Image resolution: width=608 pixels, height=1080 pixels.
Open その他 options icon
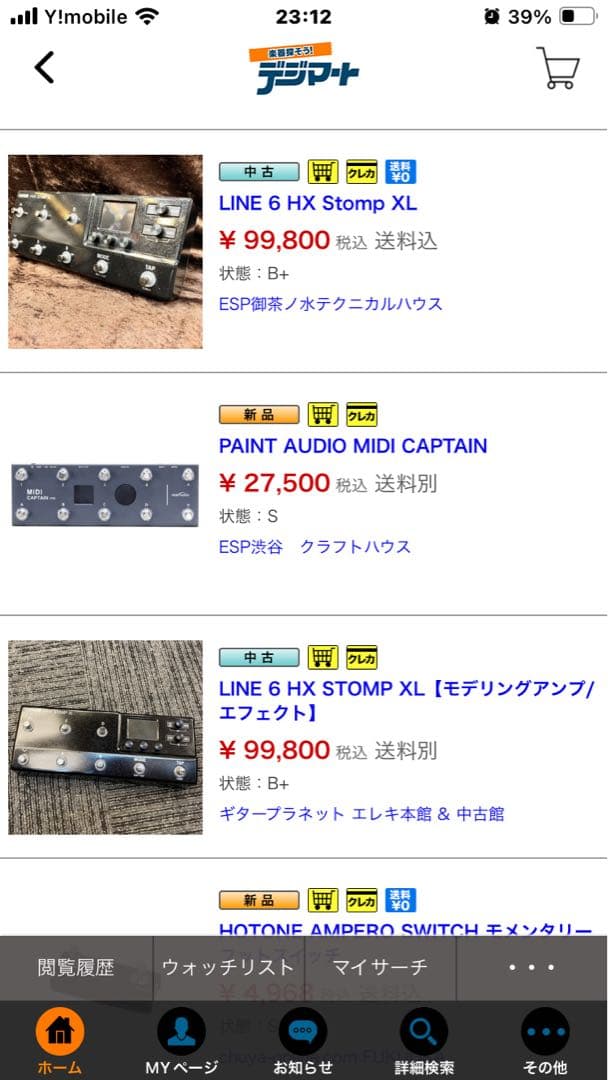[x=545, y=1032]
